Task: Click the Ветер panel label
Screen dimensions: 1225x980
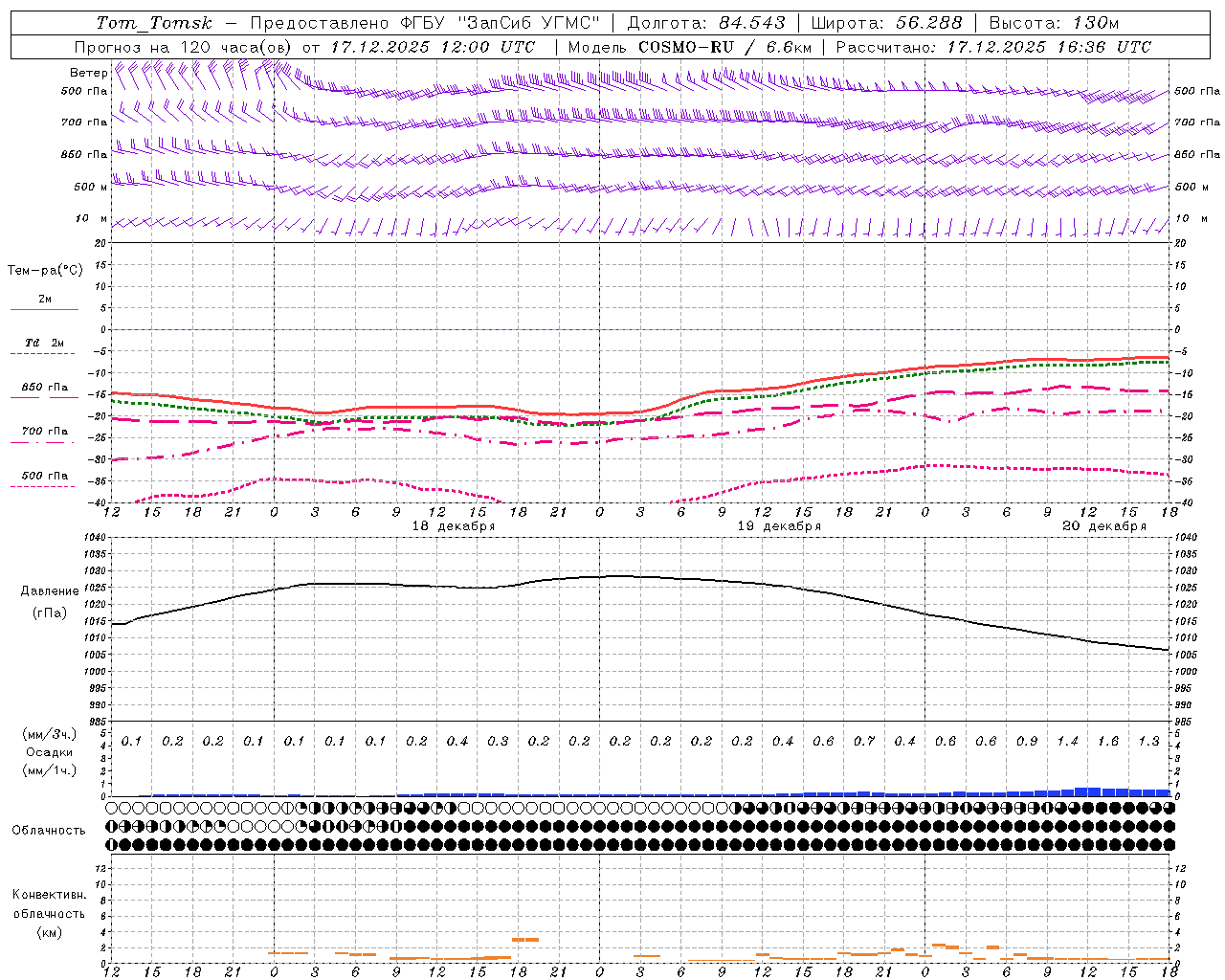Action: click(x=88, y=73)
